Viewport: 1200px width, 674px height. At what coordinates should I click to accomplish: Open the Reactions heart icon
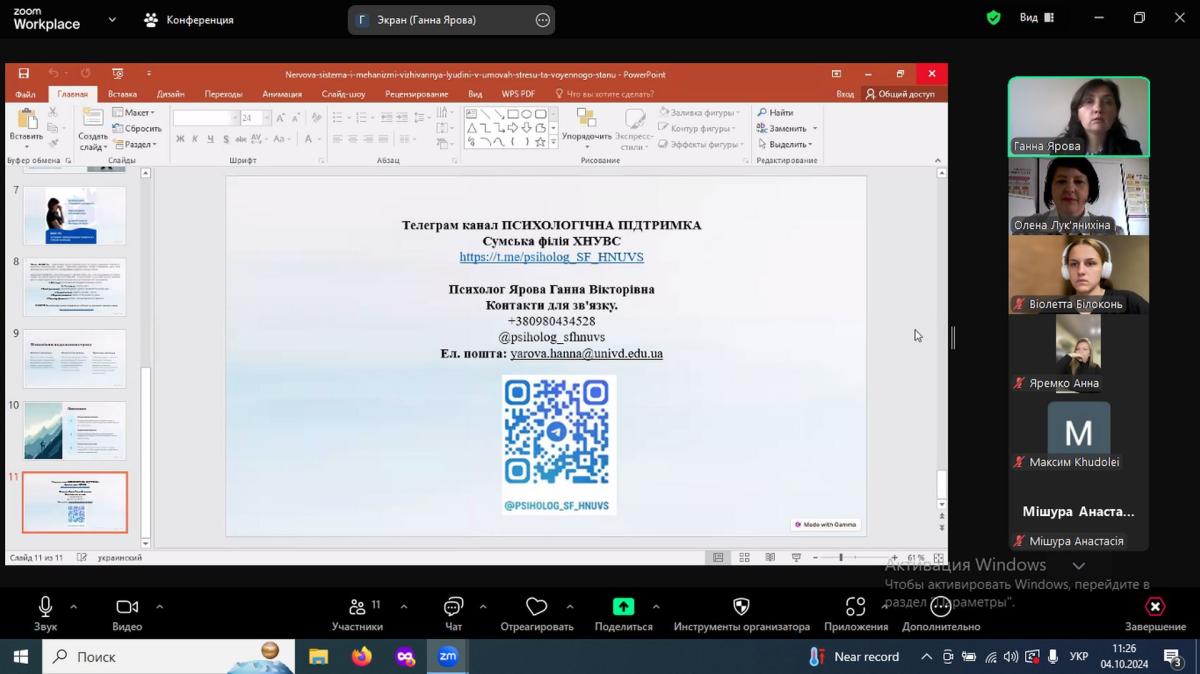[537, 607]
